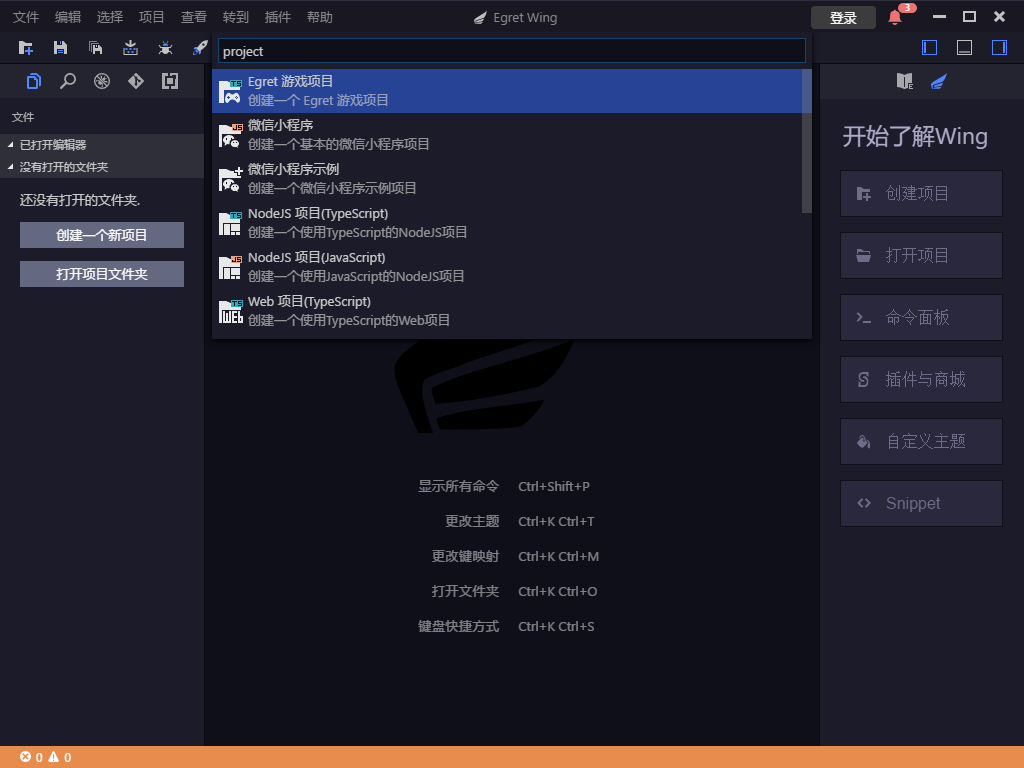1024x768 pixels.
Task: Click the new project toolbar icon
Action: (x=25, y=48)
